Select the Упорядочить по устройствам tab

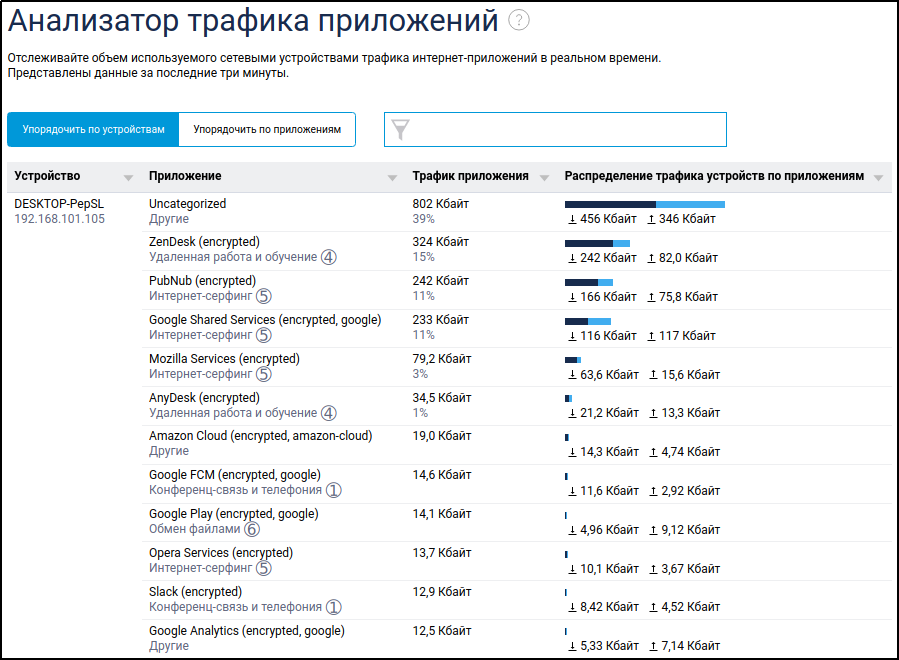point(92,129)
